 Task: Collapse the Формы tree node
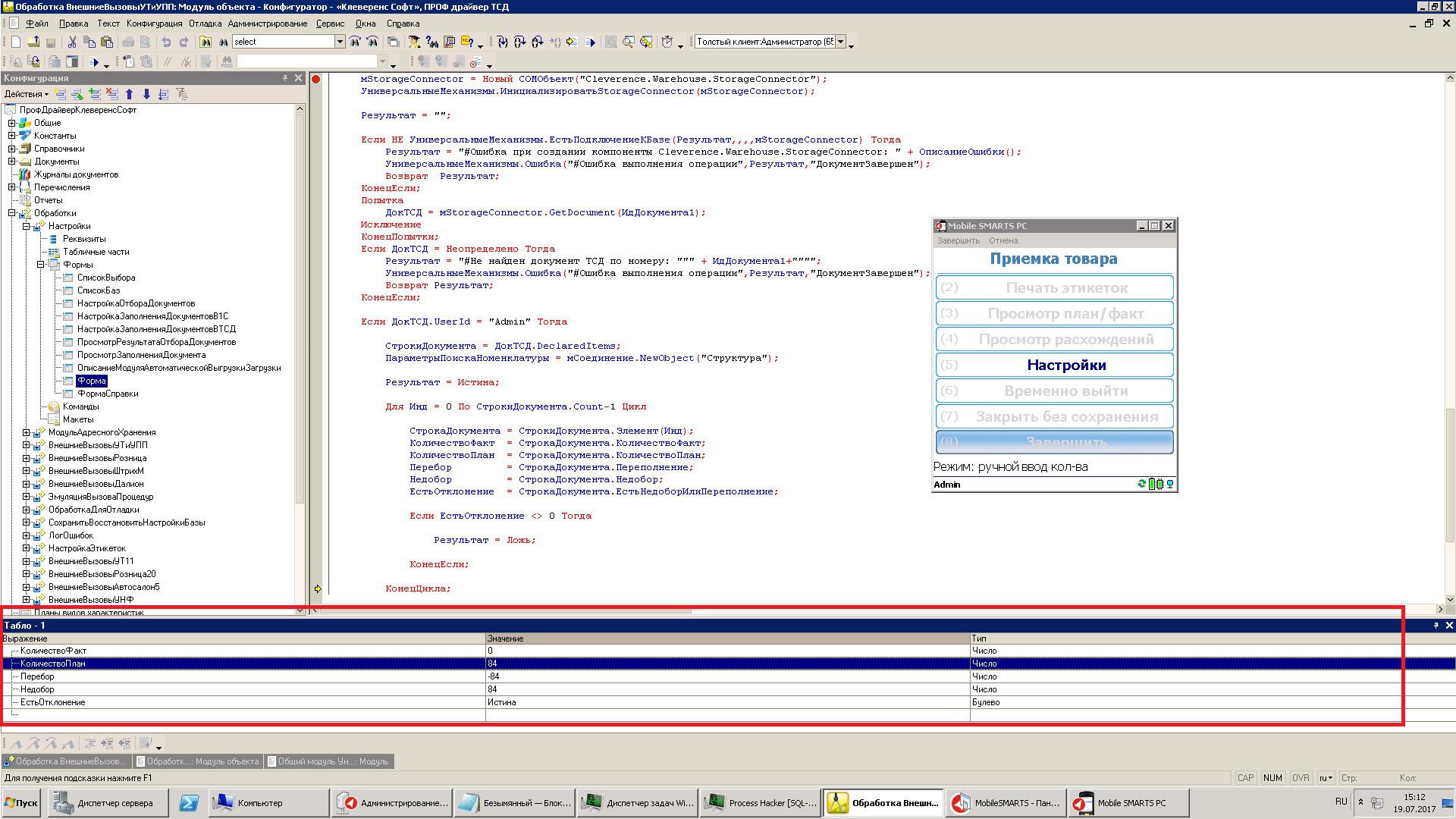pos(41,265)
